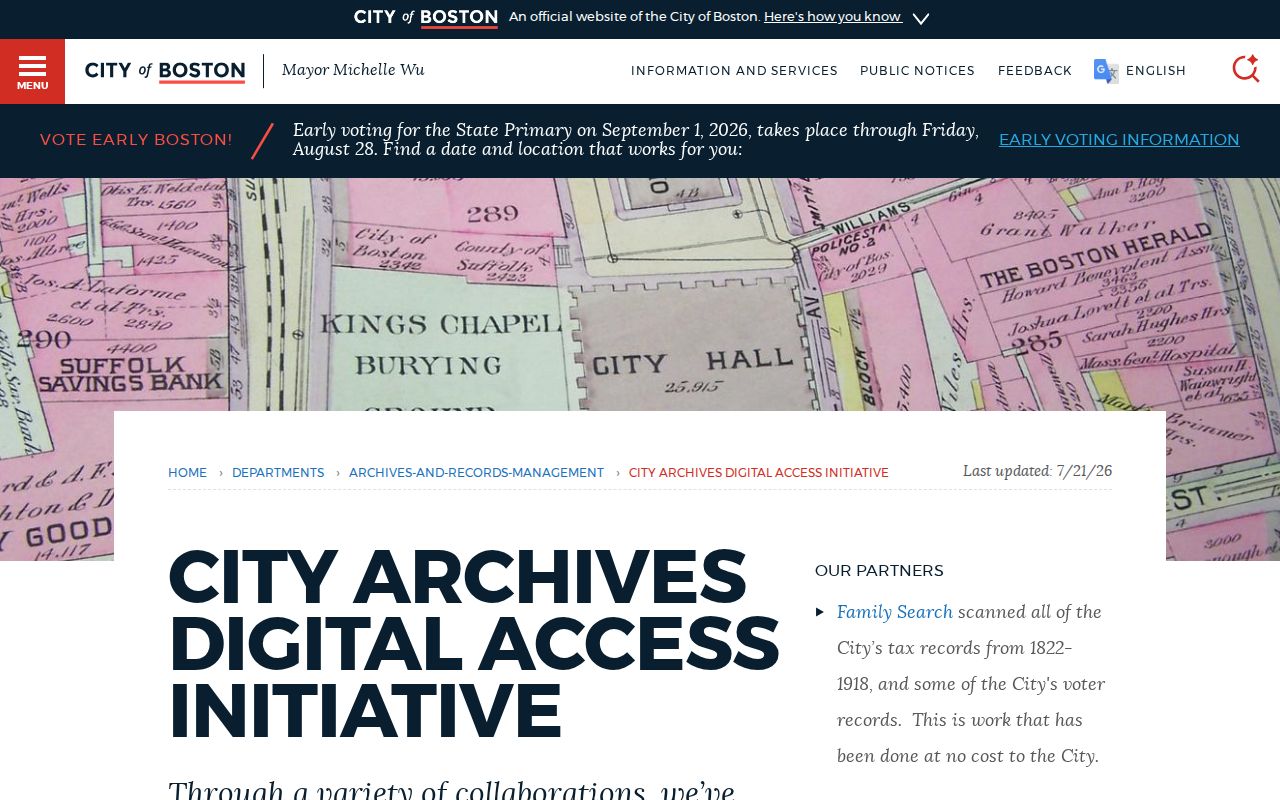Click the Mayor Michelle Wu text
The width and height of the screenshot is (1280, 800).
(x=353, y=70)
